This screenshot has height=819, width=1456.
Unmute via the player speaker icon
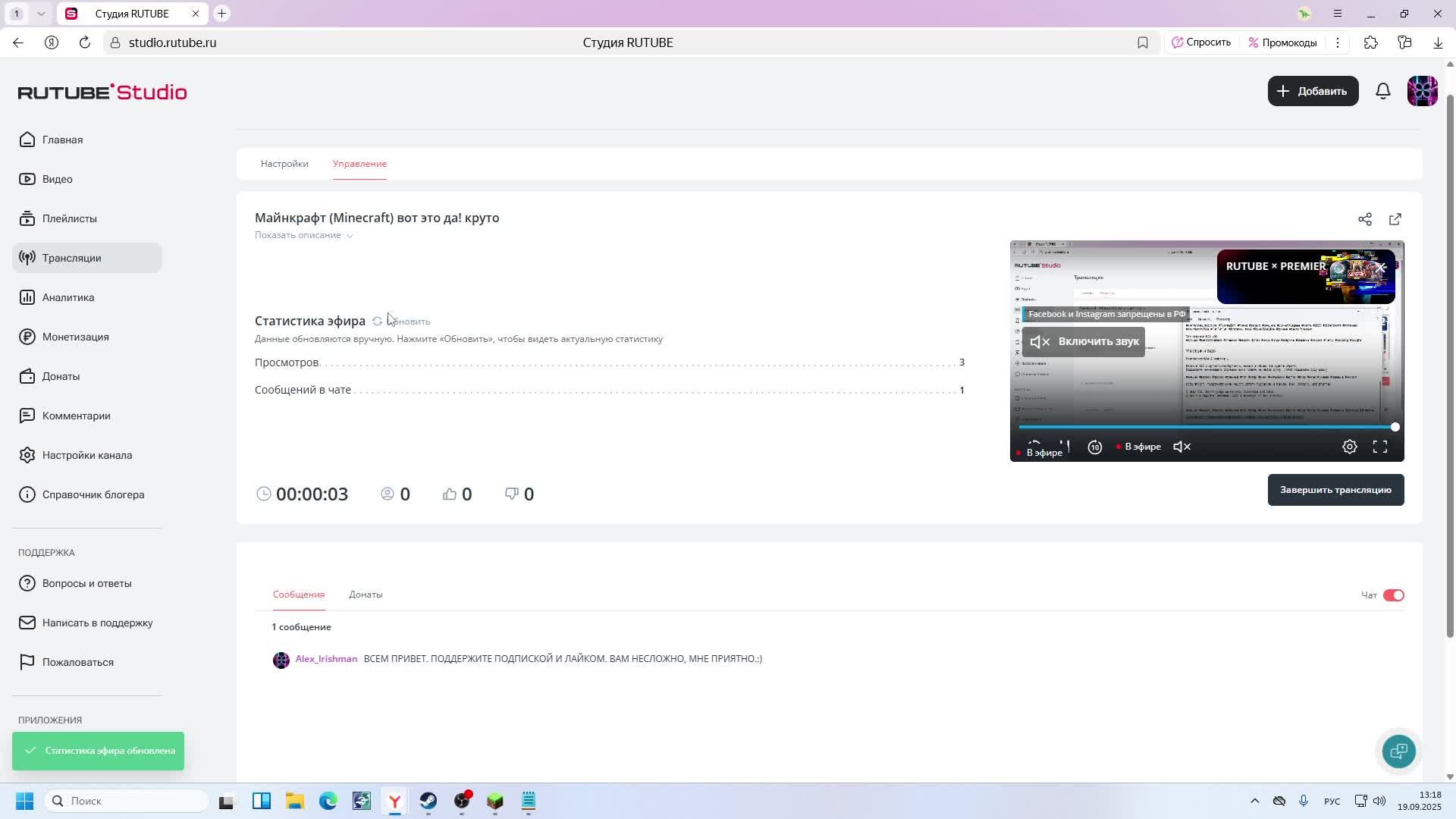click(x=1182, y=447)
